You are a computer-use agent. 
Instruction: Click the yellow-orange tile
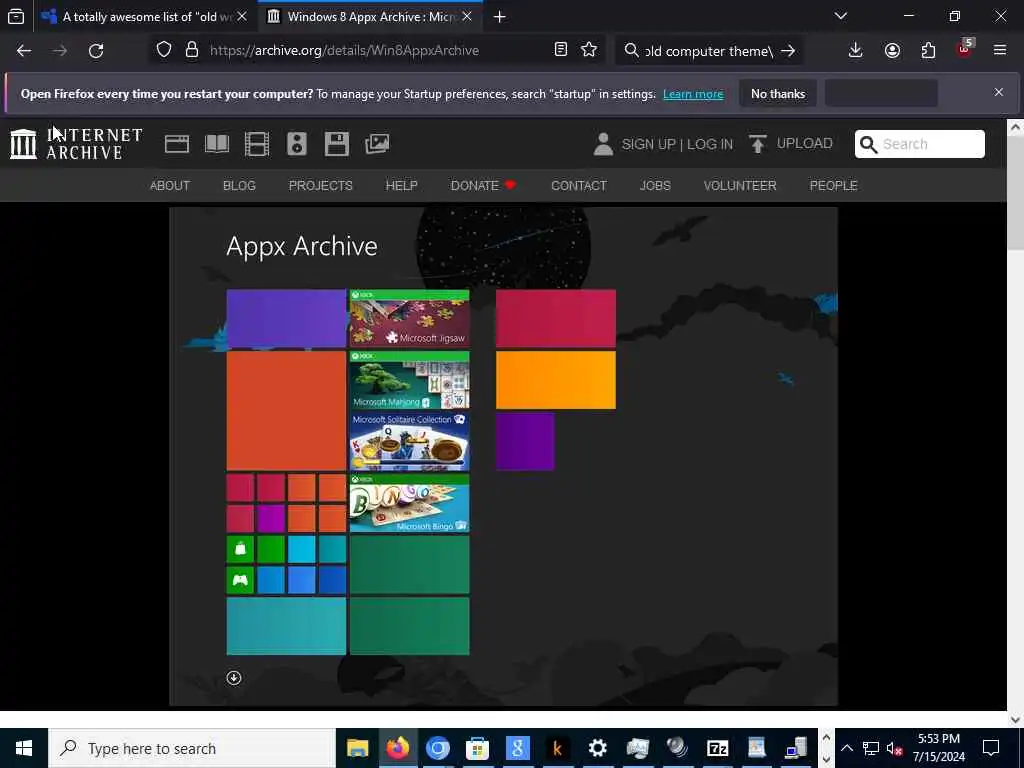(556, 380)
